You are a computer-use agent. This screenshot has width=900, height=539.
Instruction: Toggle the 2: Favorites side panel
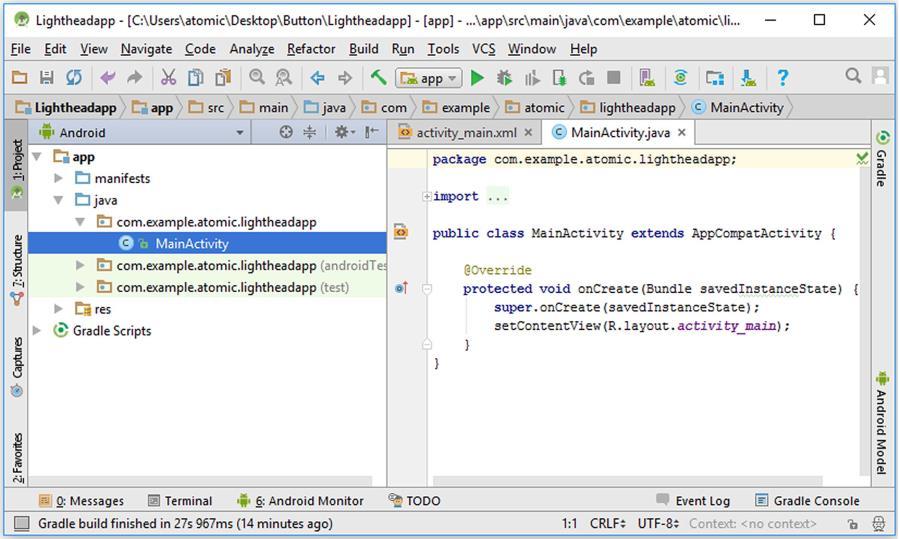tap(17, 457)
